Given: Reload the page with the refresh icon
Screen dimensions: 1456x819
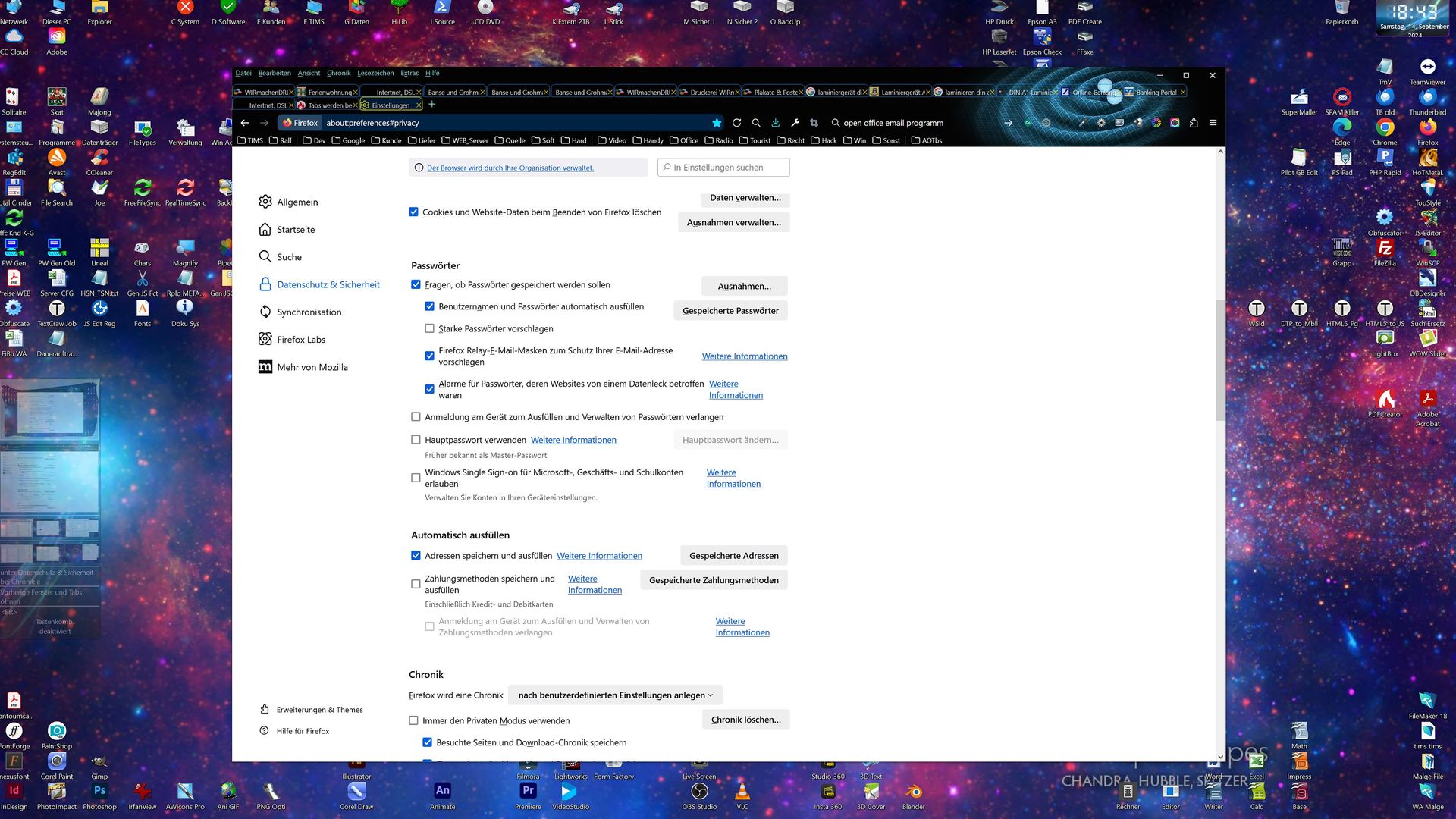Looking at the screenshot, I should [736, 123].
